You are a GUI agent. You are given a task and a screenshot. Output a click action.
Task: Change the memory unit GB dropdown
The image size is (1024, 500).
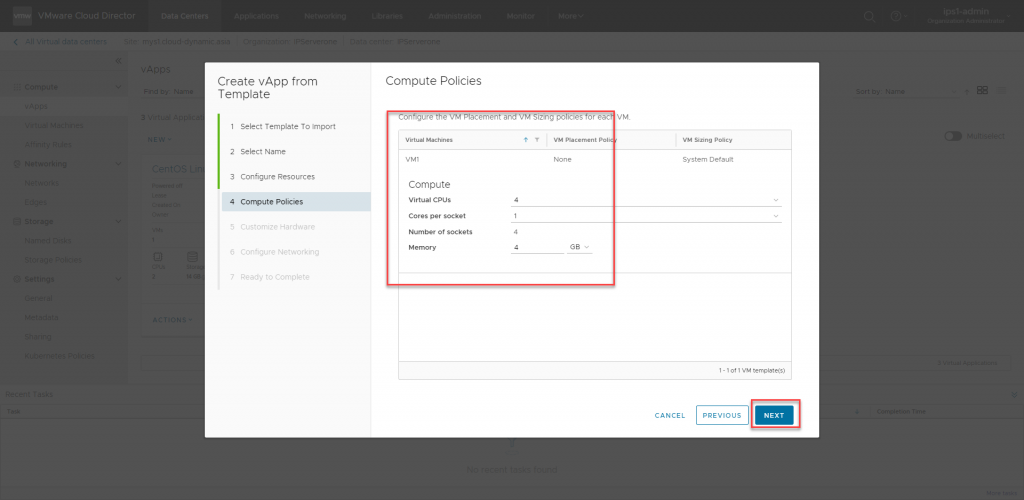pos(579,247)
